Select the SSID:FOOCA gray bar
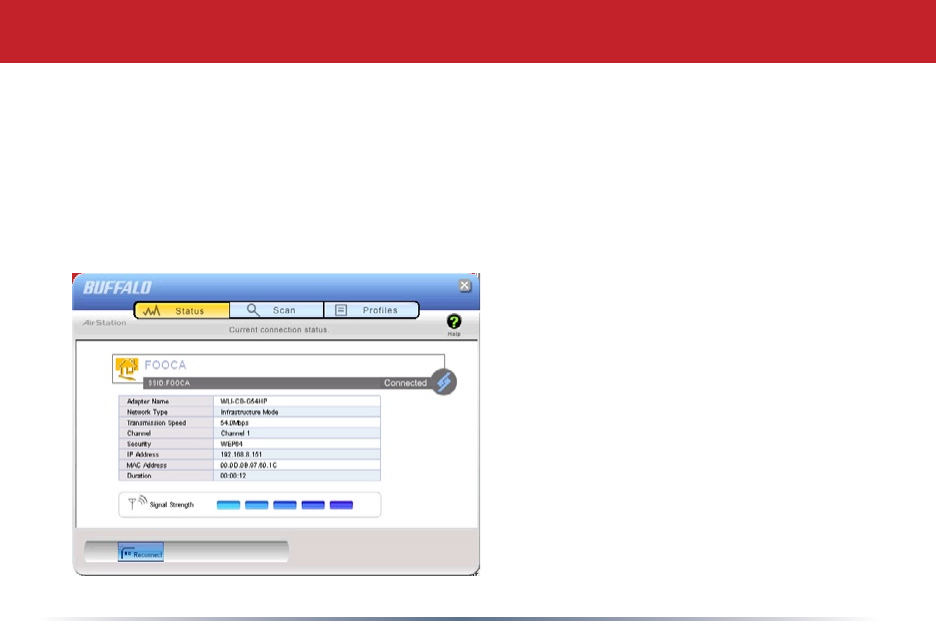 (x=287, y=383)
